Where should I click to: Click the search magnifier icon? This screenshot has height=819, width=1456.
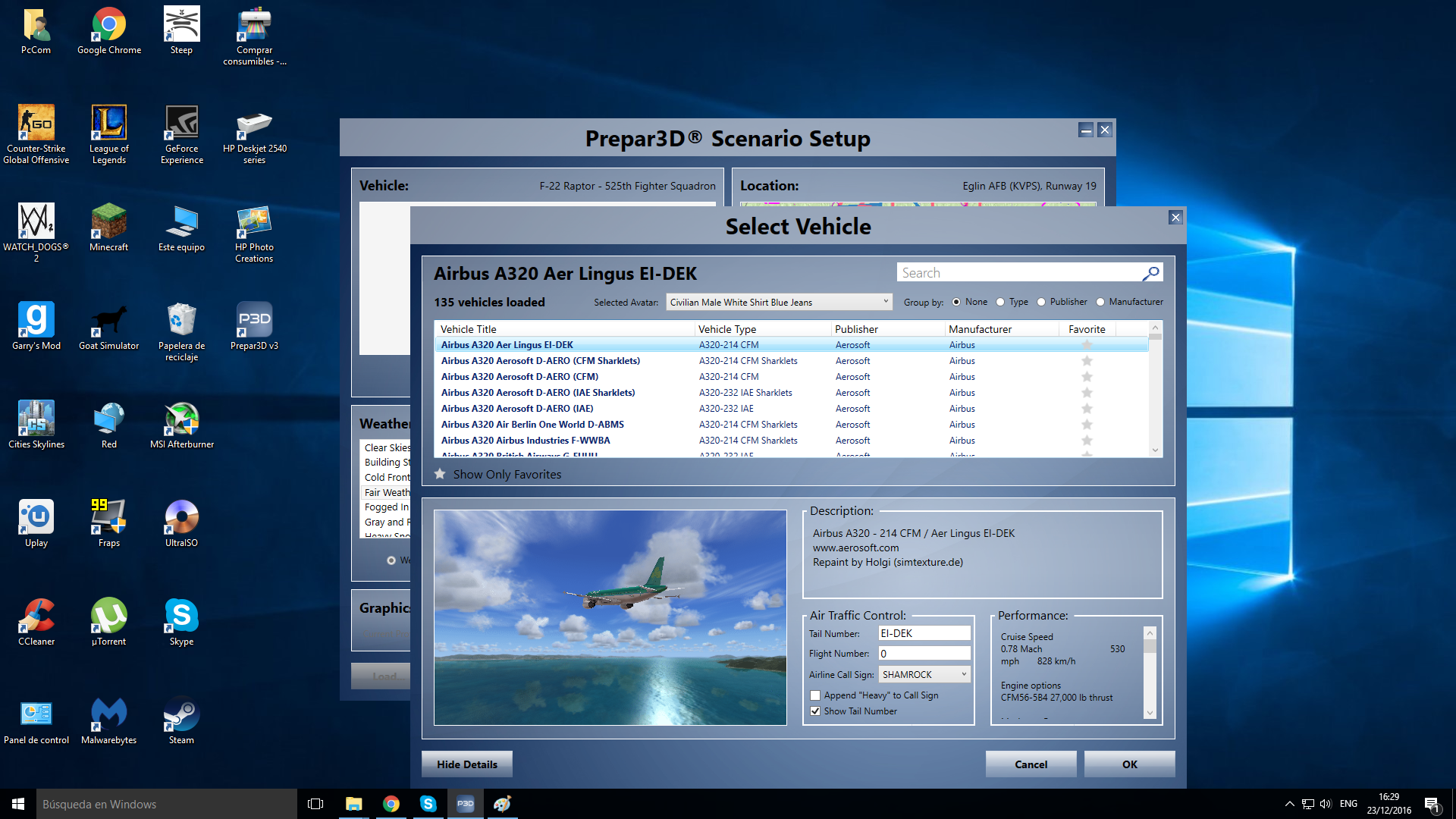pos(1150,273)
